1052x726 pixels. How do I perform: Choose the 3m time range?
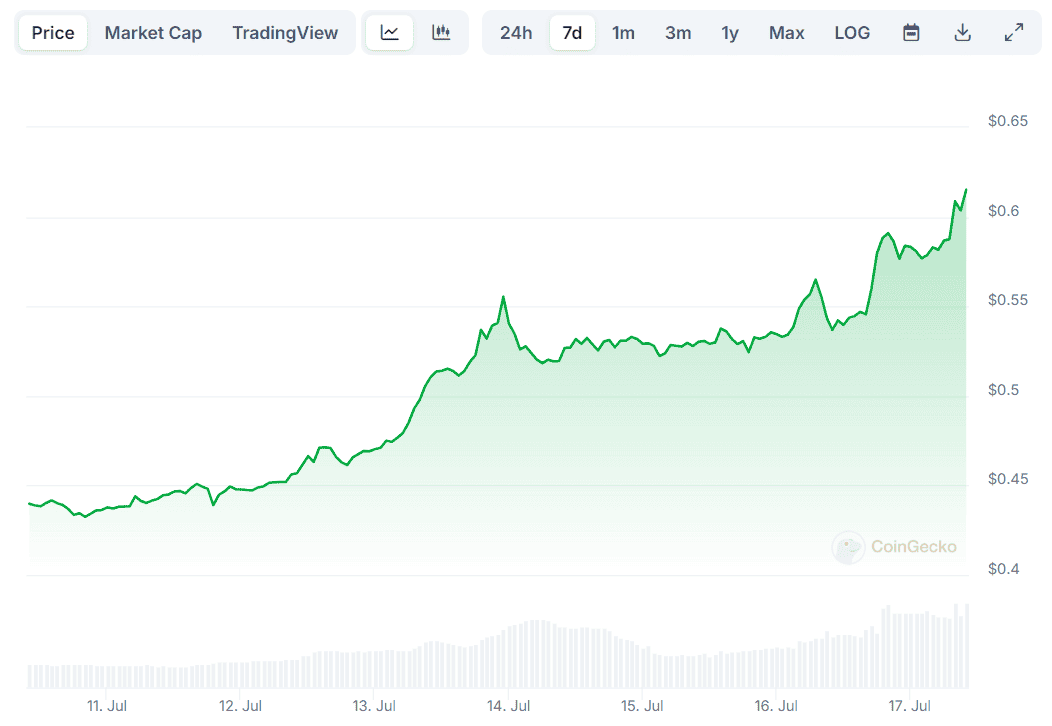(x=678, y=33)
